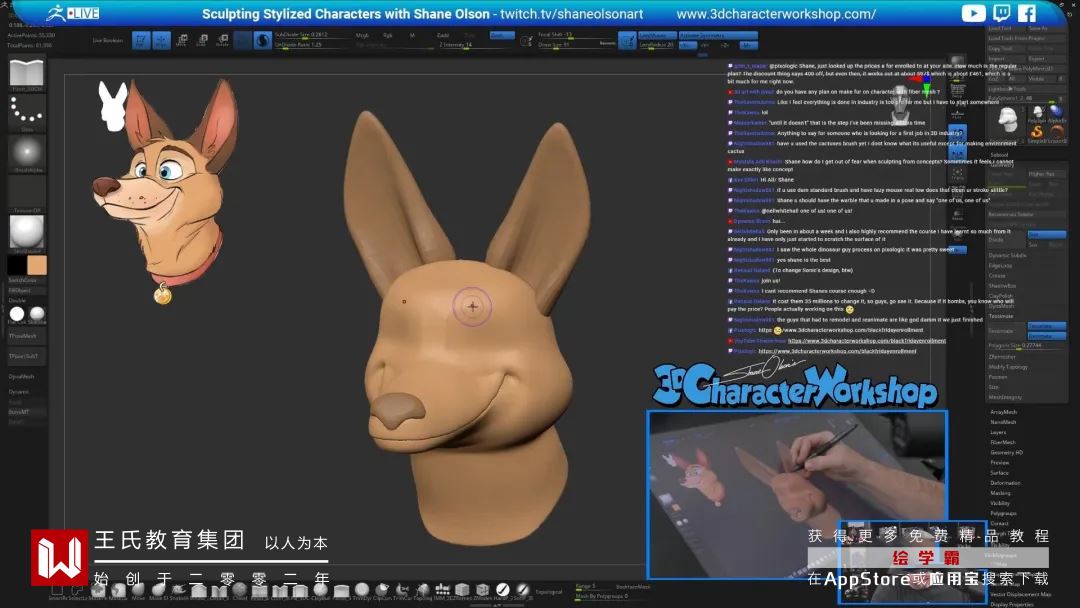Expand the Modify Topology section

(1008, 367)
